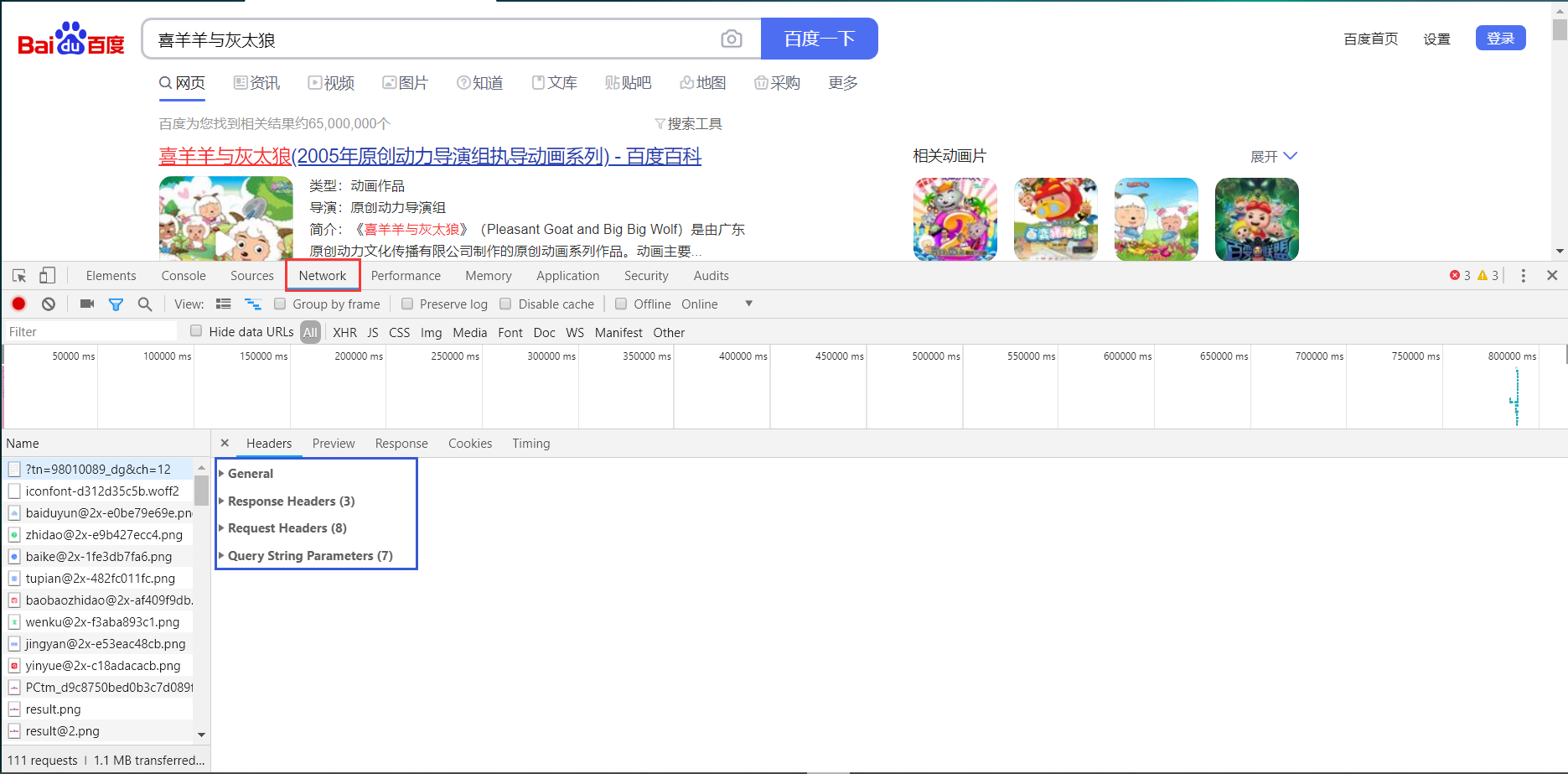The height and width of the screenshot is (774, 1568).
Task: Open the 采购 search category
Action: point(778,83)
